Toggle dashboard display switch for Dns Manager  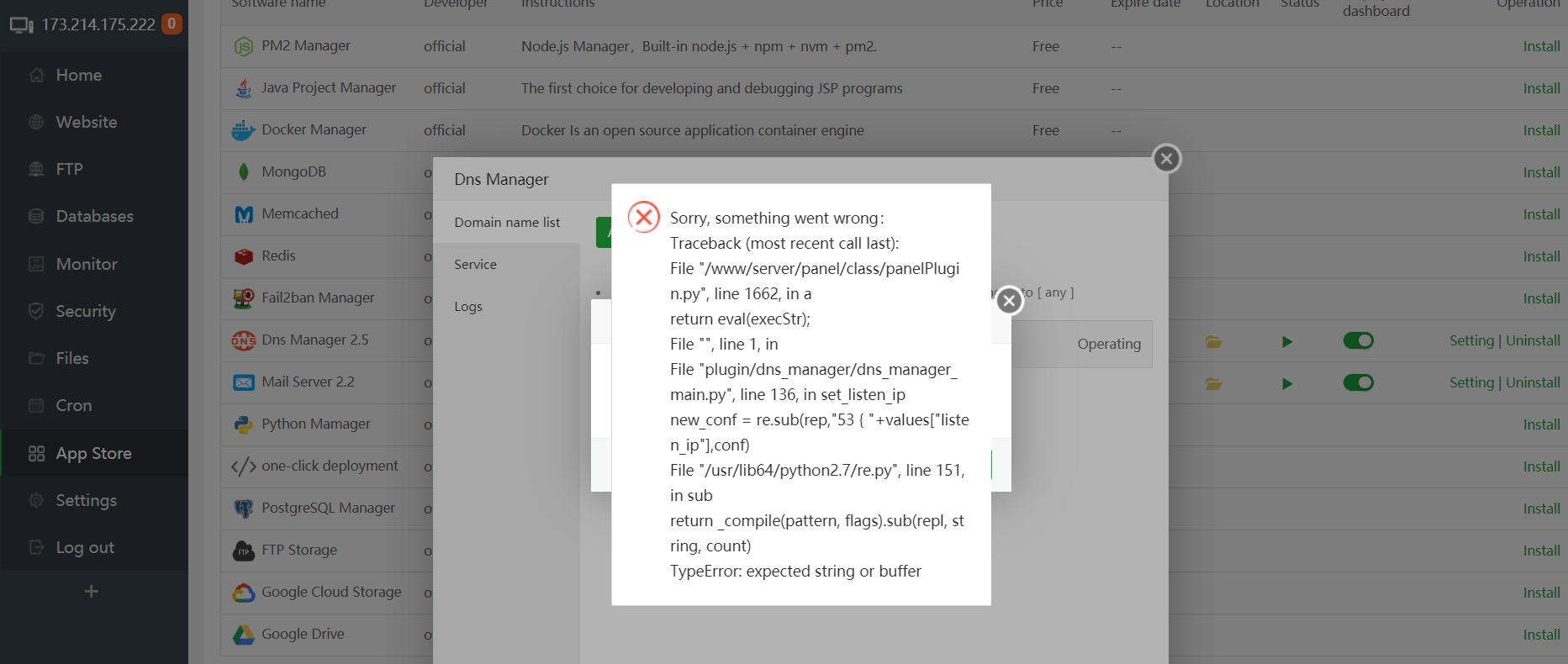pos(1358,340)
